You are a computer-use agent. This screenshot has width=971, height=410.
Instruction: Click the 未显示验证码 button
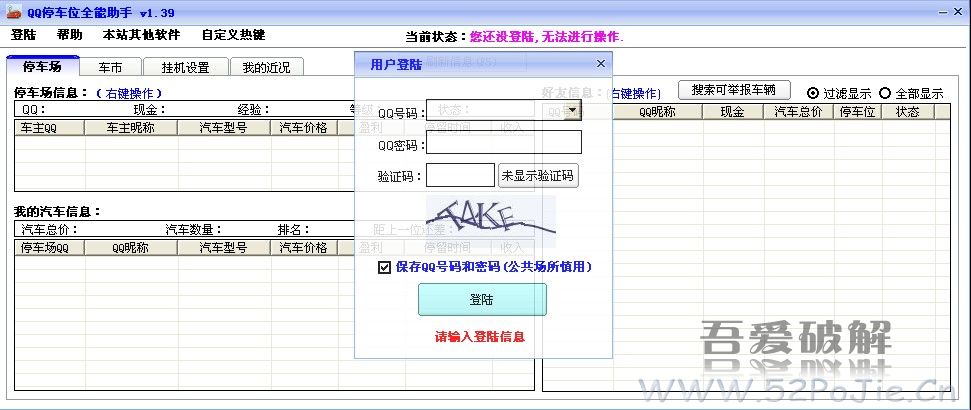pyautogui.click(x=538, y=175)
